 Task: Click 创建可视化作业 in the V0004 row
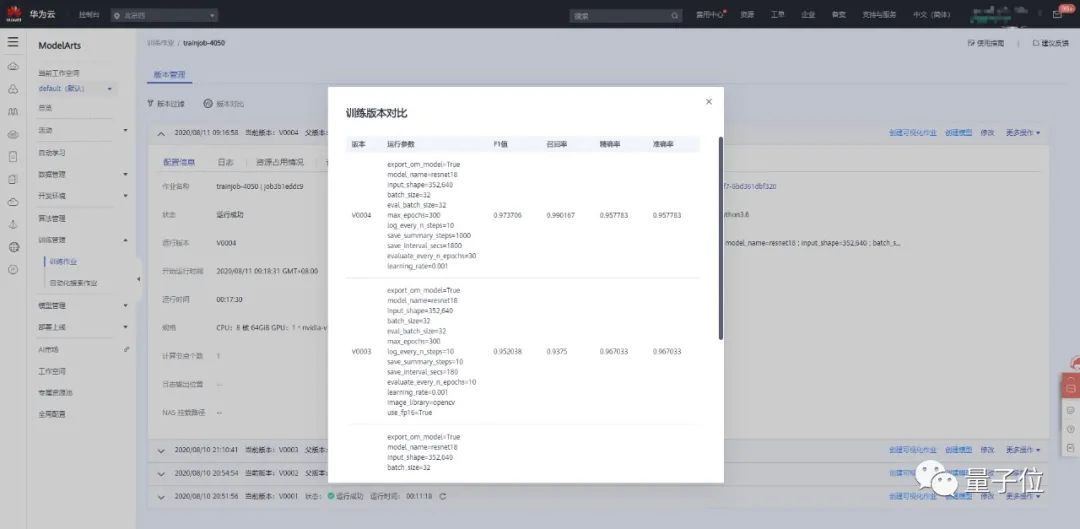coord(913,133)
